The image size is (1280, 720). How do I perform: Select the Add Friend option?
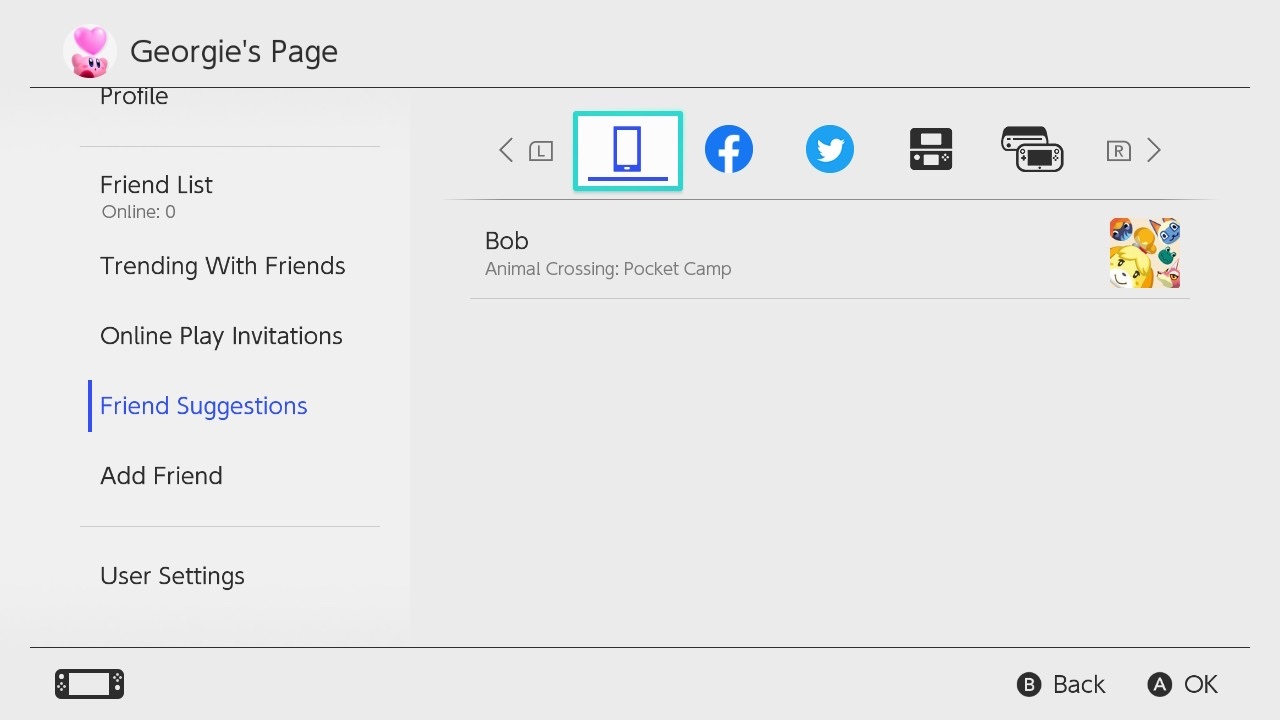tap(161, 476)
